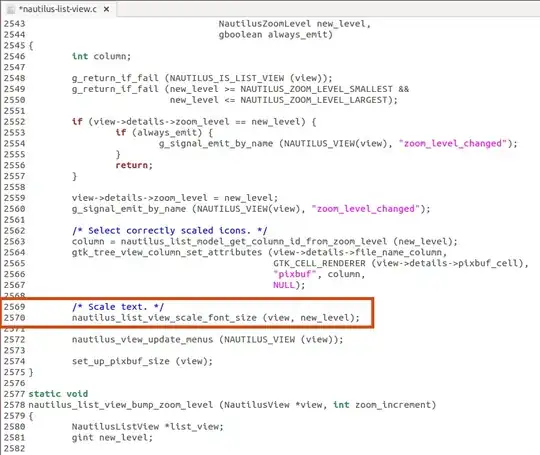Click nautilus_list_view_bump_zoom_level function name

121,405
